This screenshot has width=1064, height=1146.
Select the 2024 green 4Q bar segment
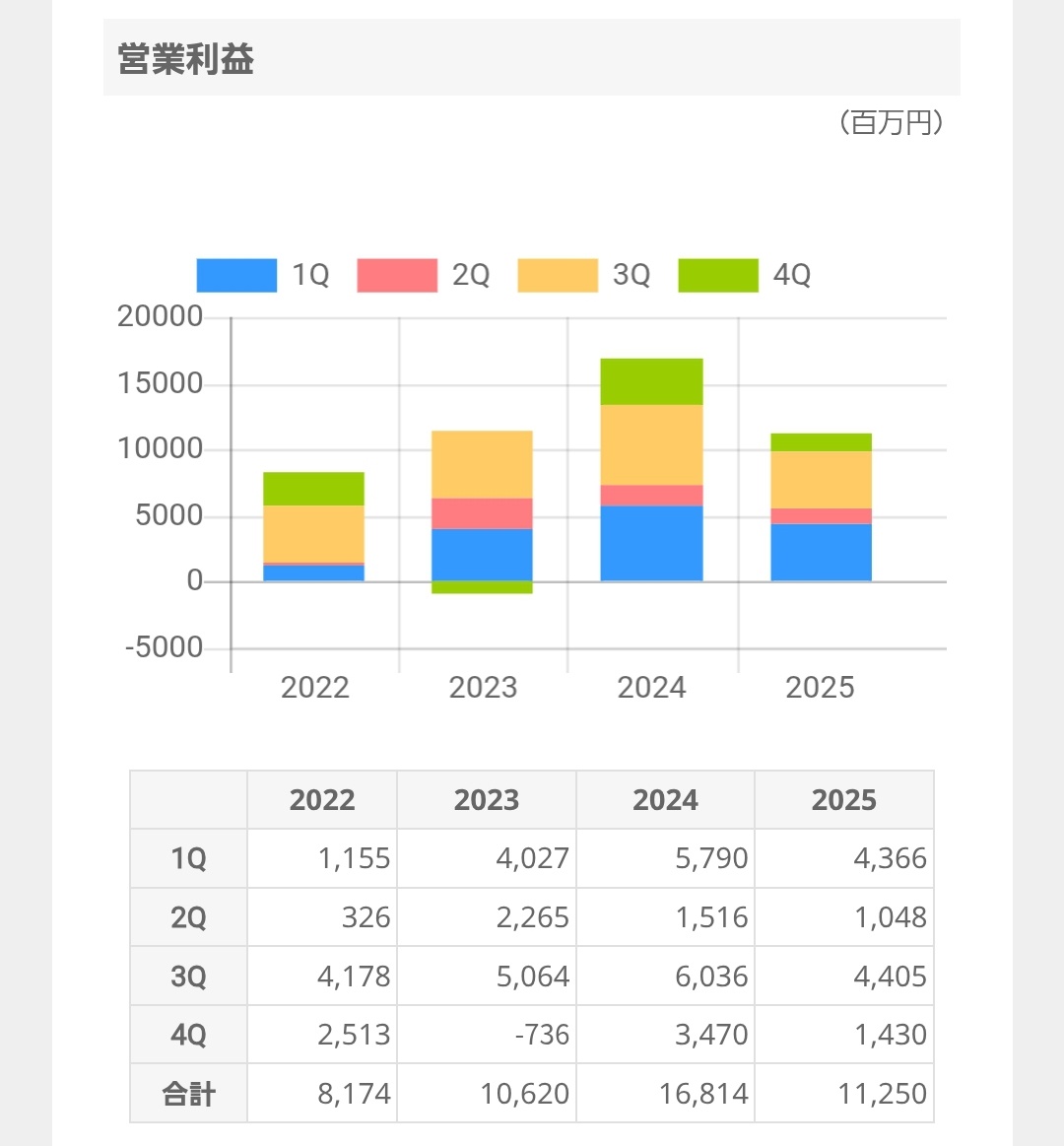coord(652,381)
